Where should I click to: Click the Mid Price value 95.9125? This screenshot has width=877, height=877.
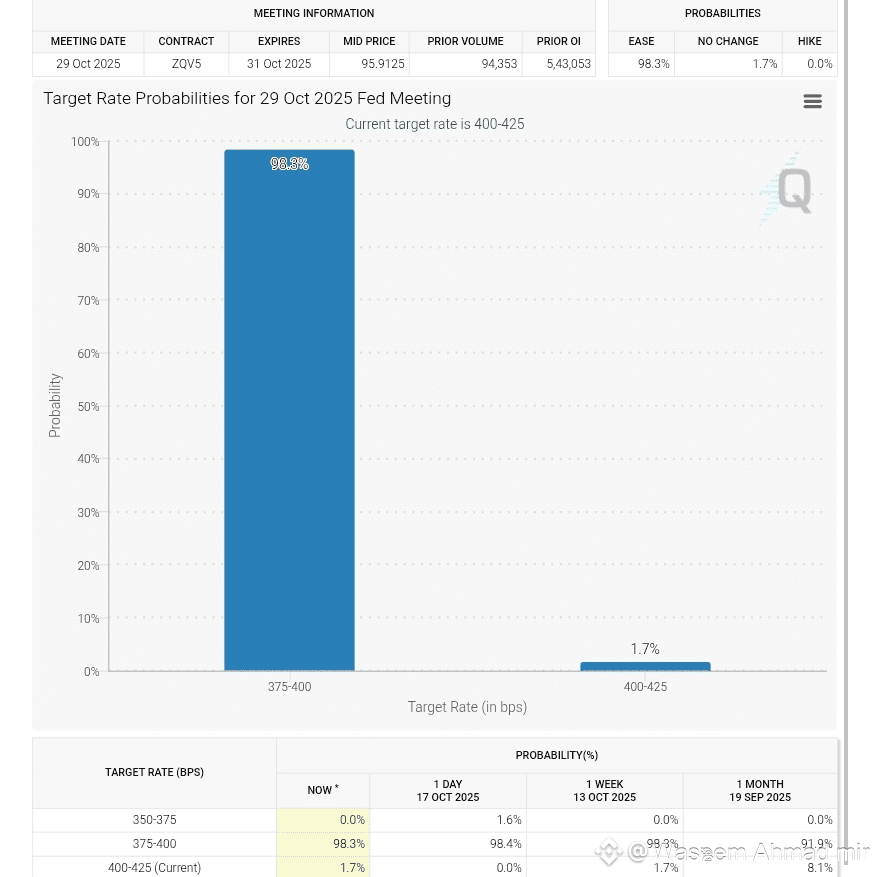[369, 64]
